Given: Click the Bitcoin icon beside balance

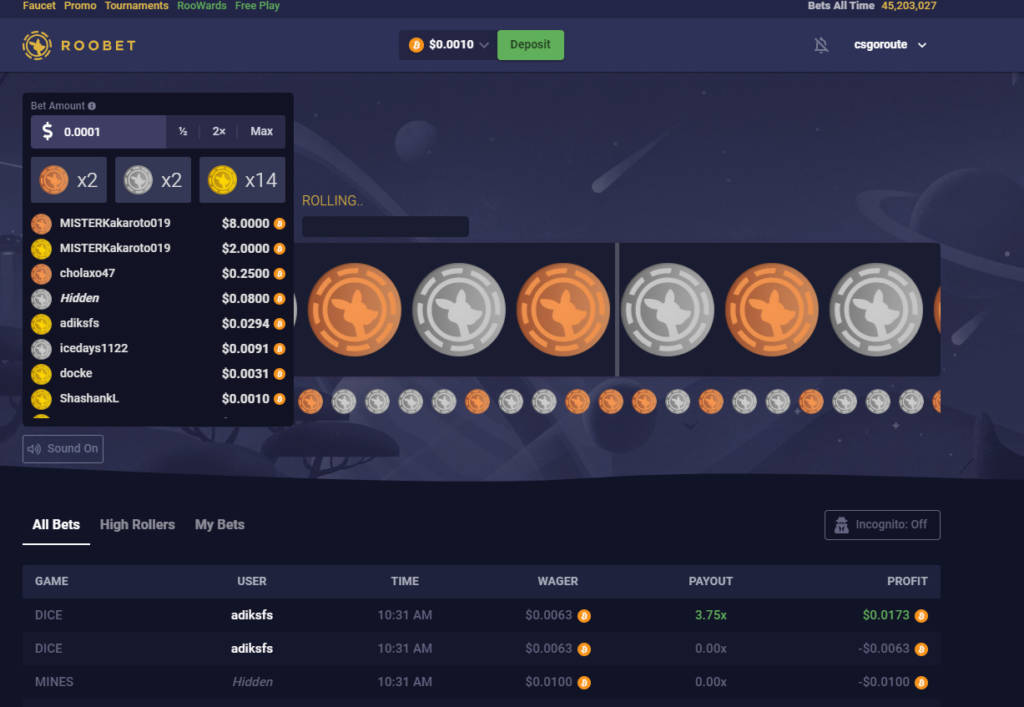Looking at the screenshot, I should coord(416,45).
